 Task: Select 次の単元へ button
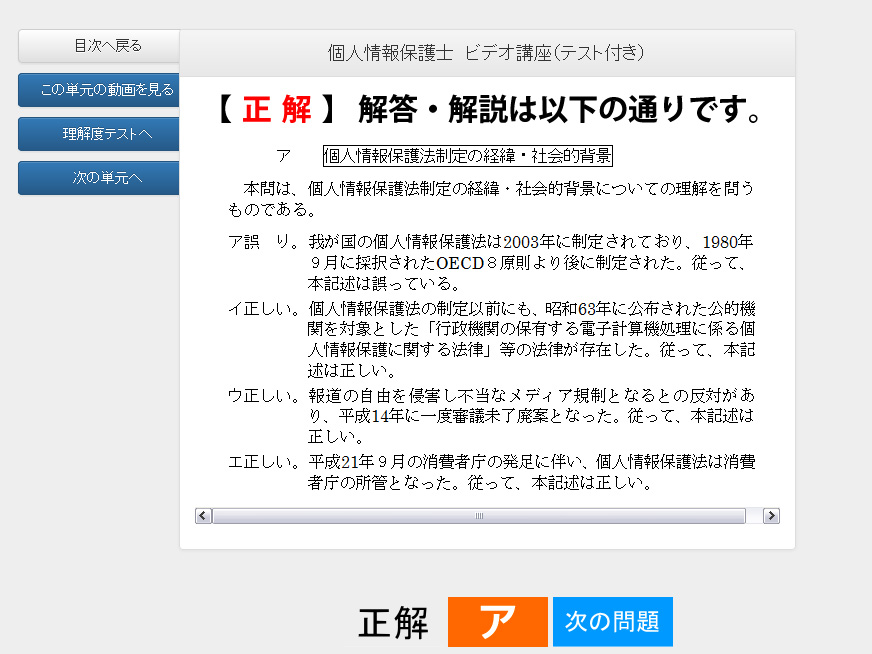pyautogui.click(x=99, y=178)
